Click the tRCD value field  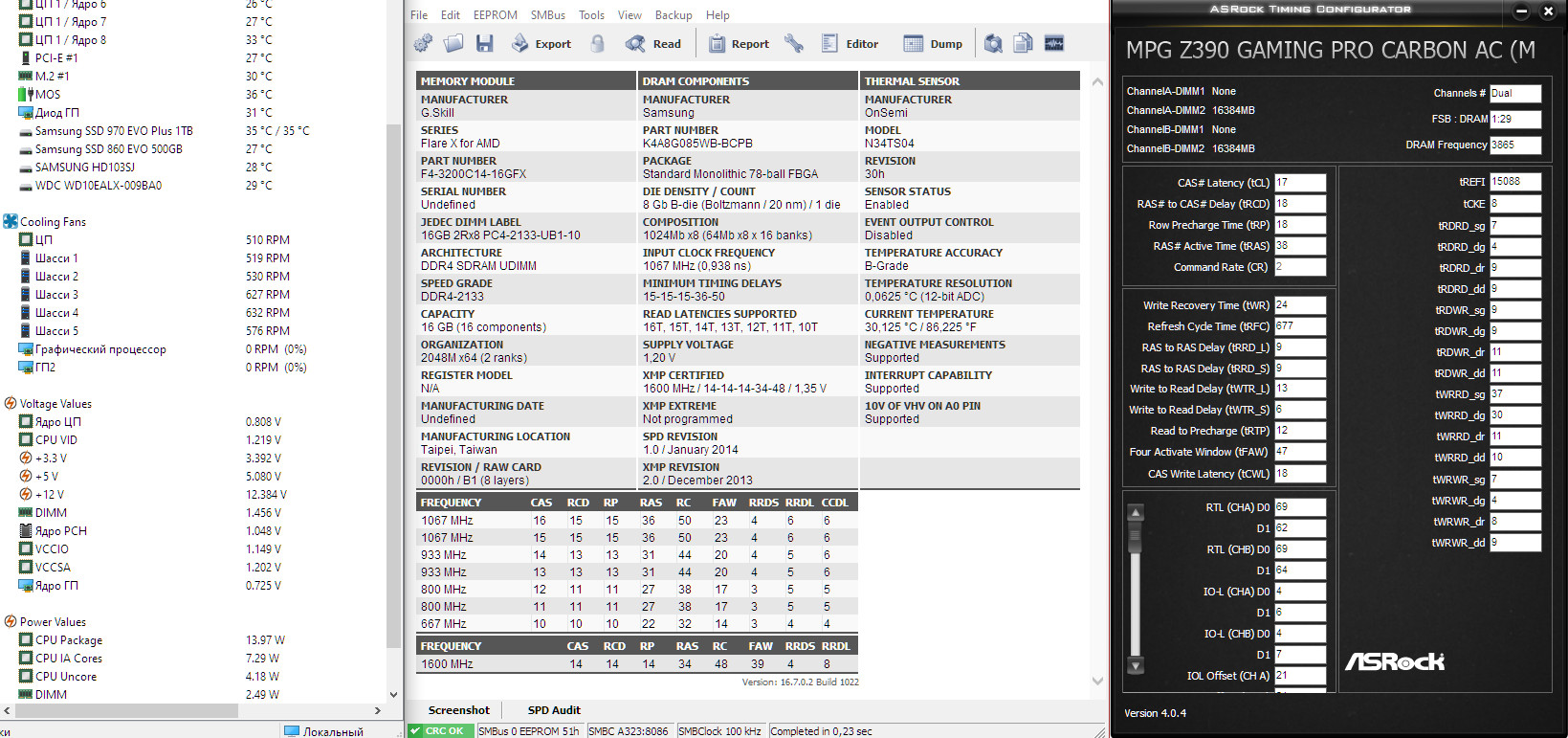pos(1300,204)
